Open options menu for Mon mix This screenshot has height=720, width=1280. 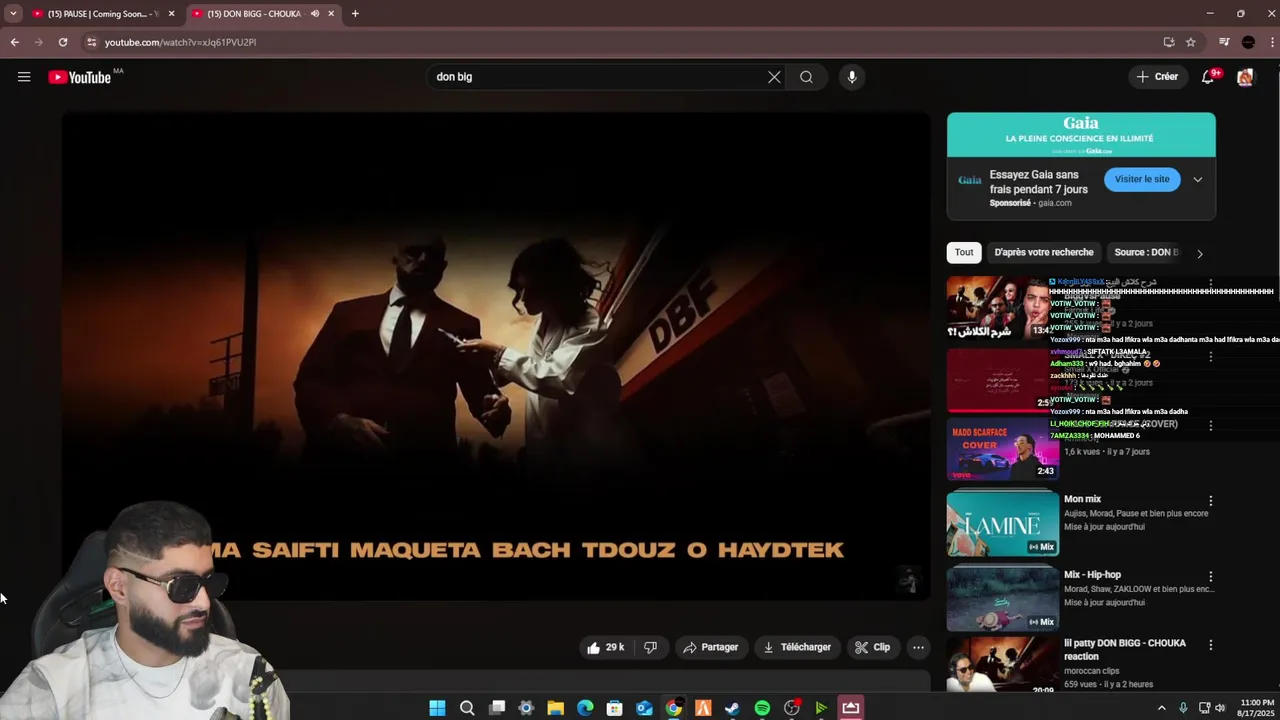click(1211, 500)
